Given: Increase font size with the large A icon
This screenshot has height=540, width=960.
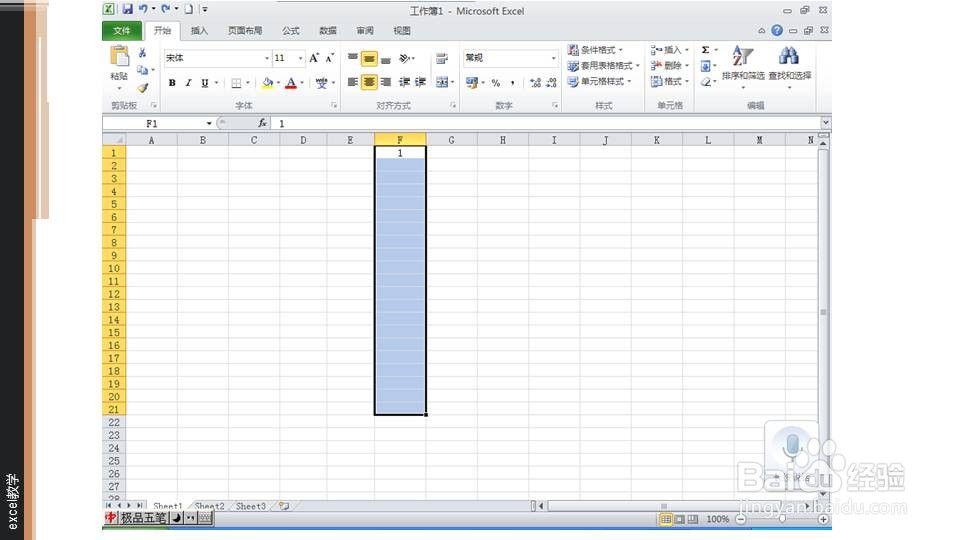Looking at the screenshot, I should [313, 58].
